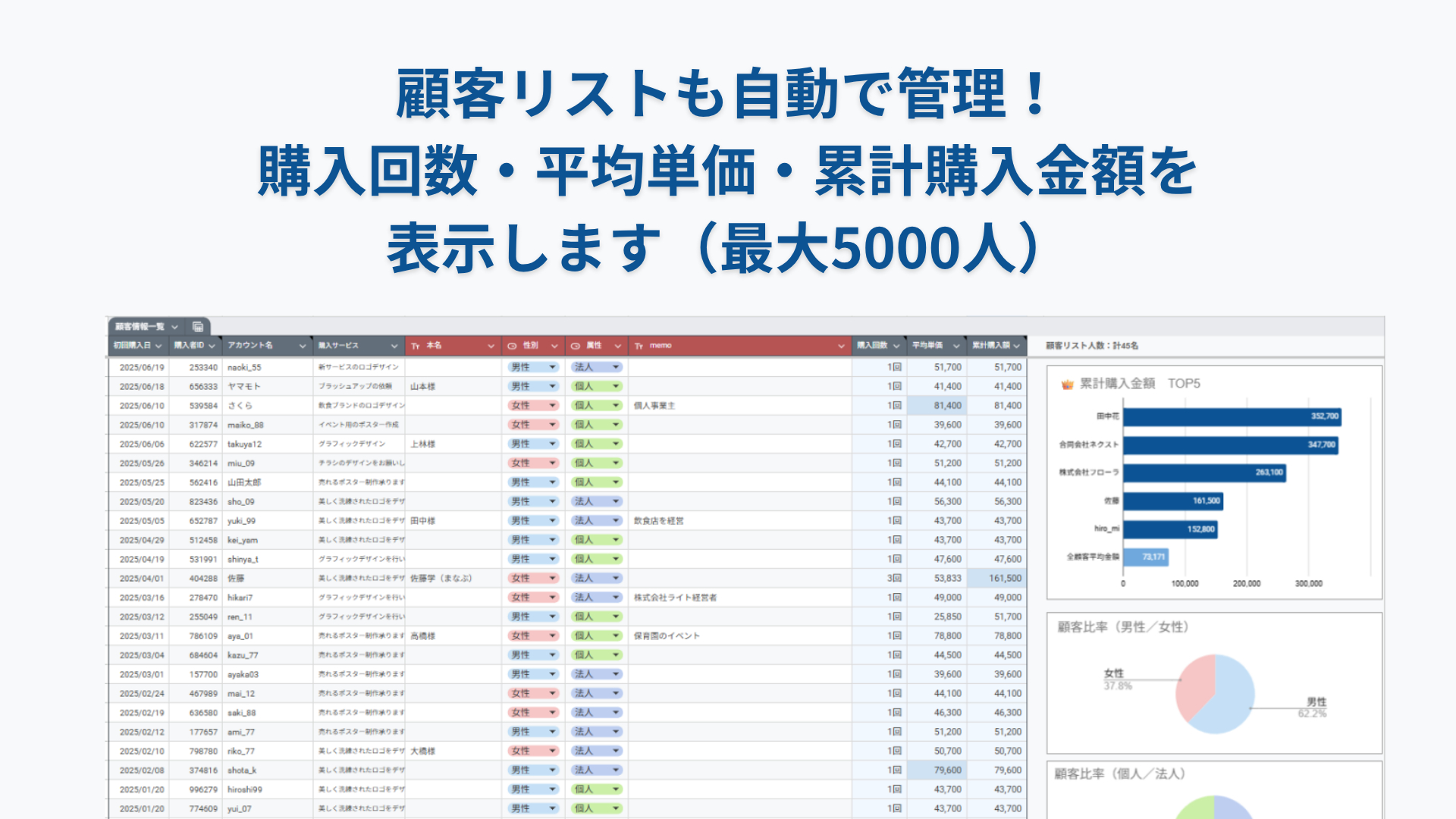Open the 女性 gender chip for hikari7
This screenshot has width=1456, height=819.
click(533, 598)
